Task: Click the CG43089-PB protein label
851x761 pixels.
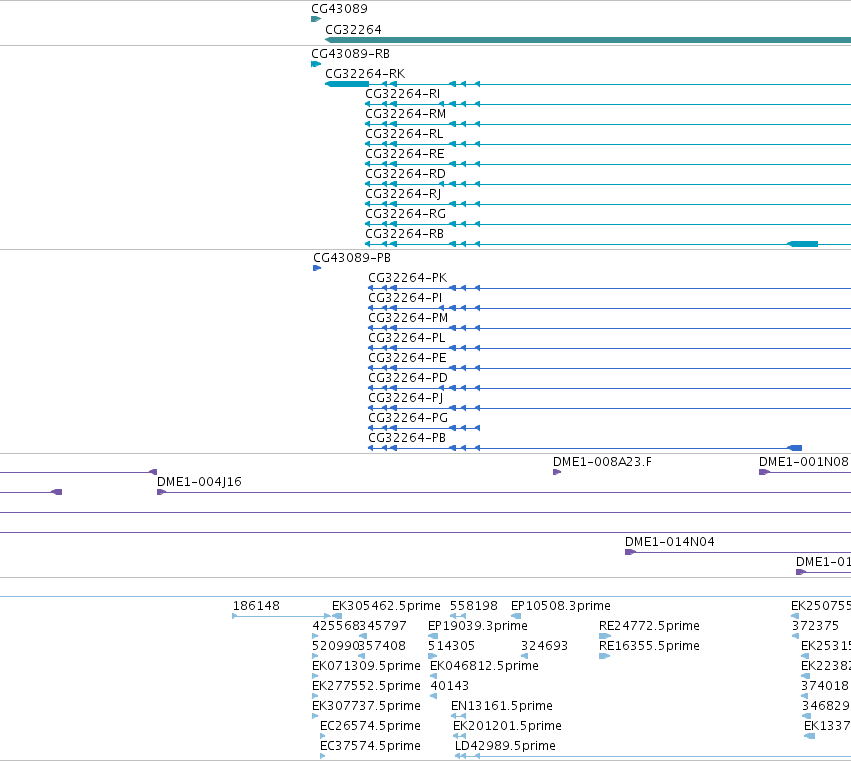Action: [x=352, y=258]
